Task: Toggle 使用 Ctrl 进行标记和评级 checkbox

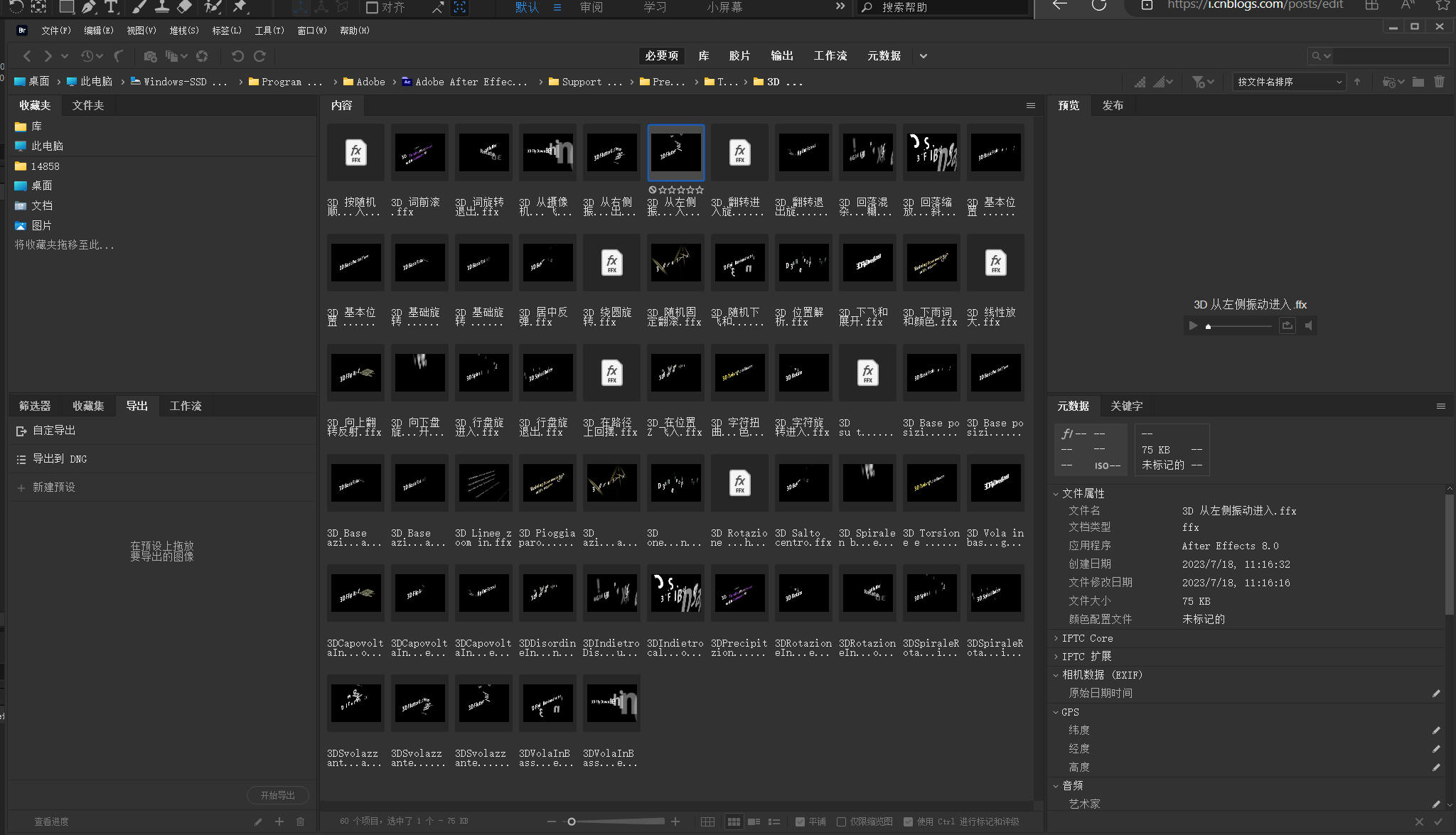Action: click(908, 821)
